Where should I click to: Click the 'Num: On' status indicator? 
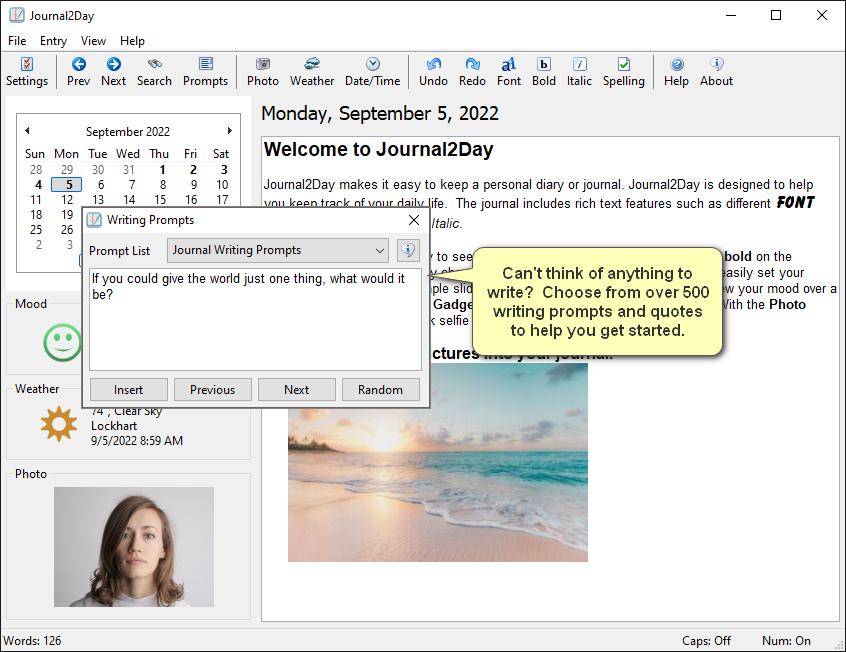click(786, 641)
